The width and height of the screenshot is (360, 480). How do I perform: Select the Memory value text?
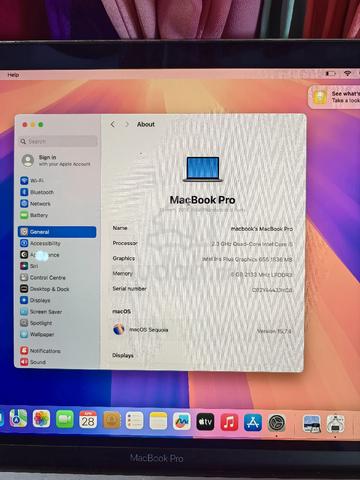(262, 275)
